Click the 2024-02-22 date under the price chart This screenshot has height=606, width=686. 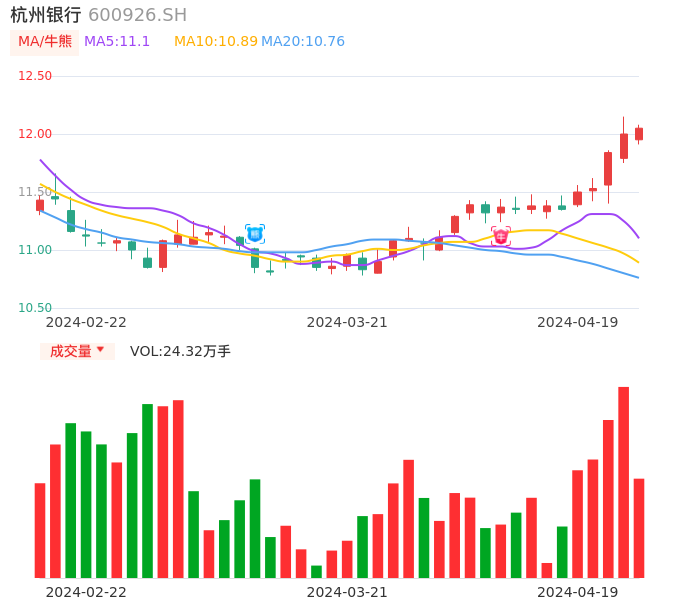(x=86, y=322)
